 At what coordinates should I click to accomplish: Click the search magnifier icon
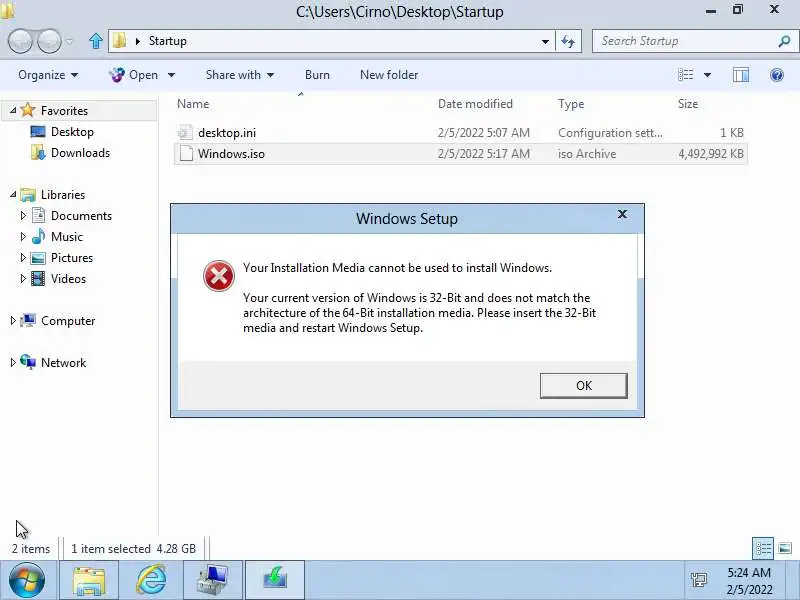click(x=784, y=41)
